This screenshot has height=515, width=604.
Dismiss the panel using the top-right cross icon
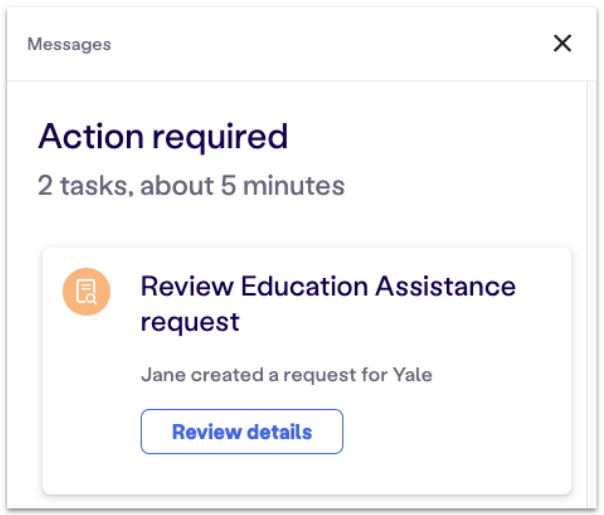(x=562, y=43)
